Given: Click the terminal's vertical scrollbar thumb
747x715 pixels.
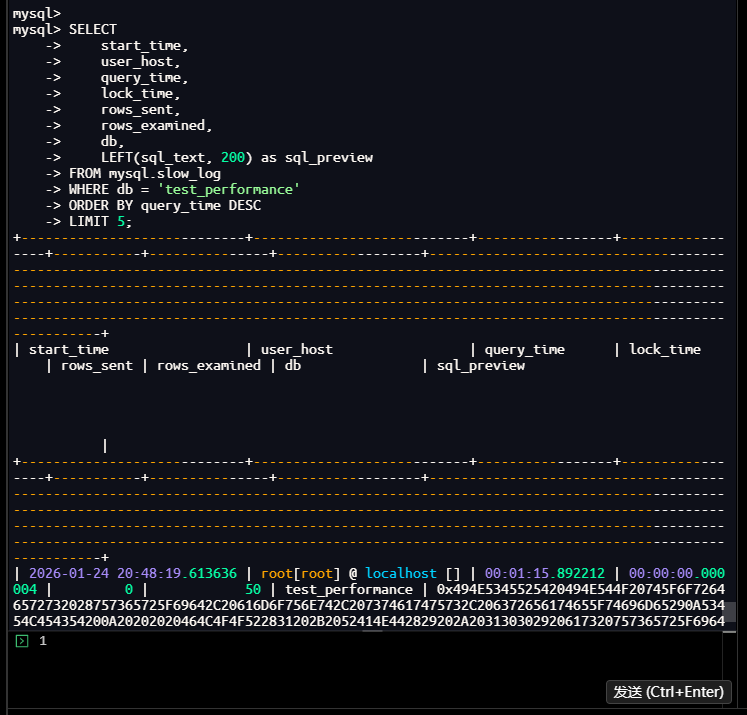Looking at the screenshot, I should tap(730, 612).
